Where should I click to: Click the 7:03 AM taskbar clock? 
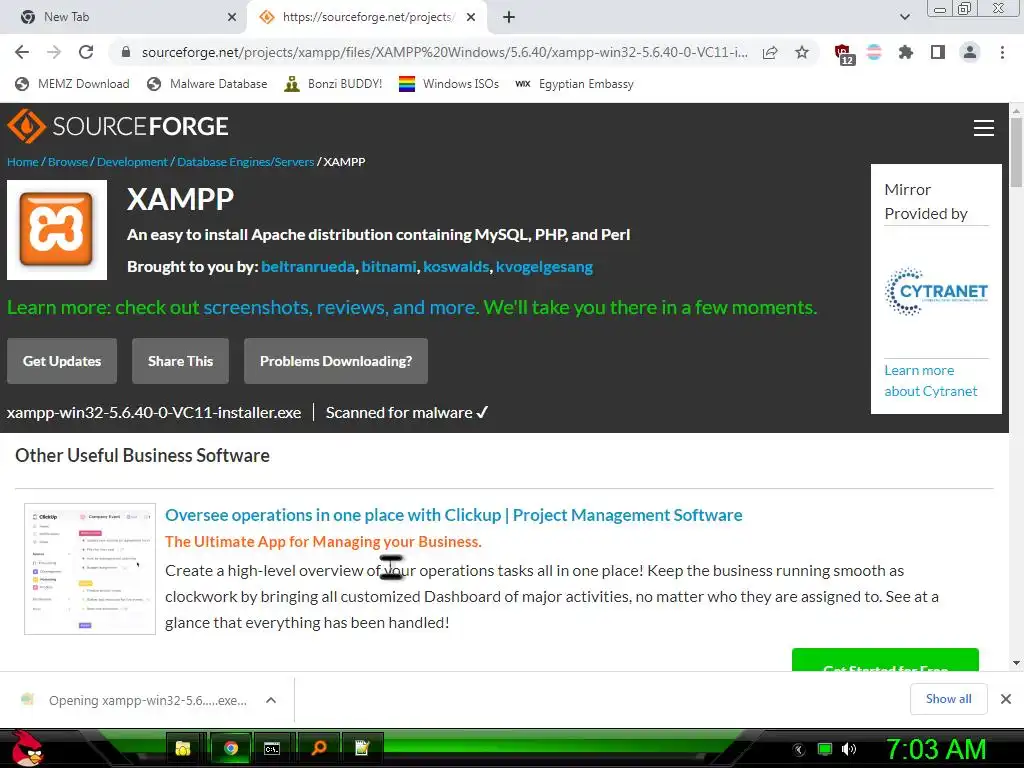point(936,749)
